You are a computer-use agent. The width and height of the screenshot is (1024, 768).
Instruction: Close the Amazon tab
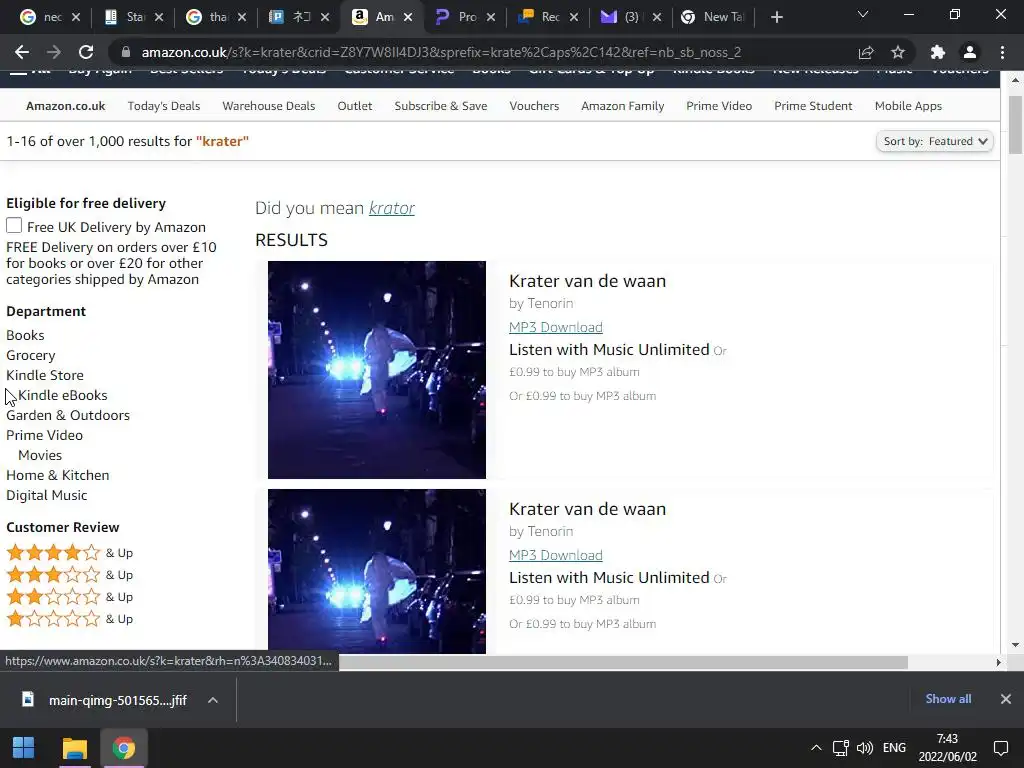408,18
